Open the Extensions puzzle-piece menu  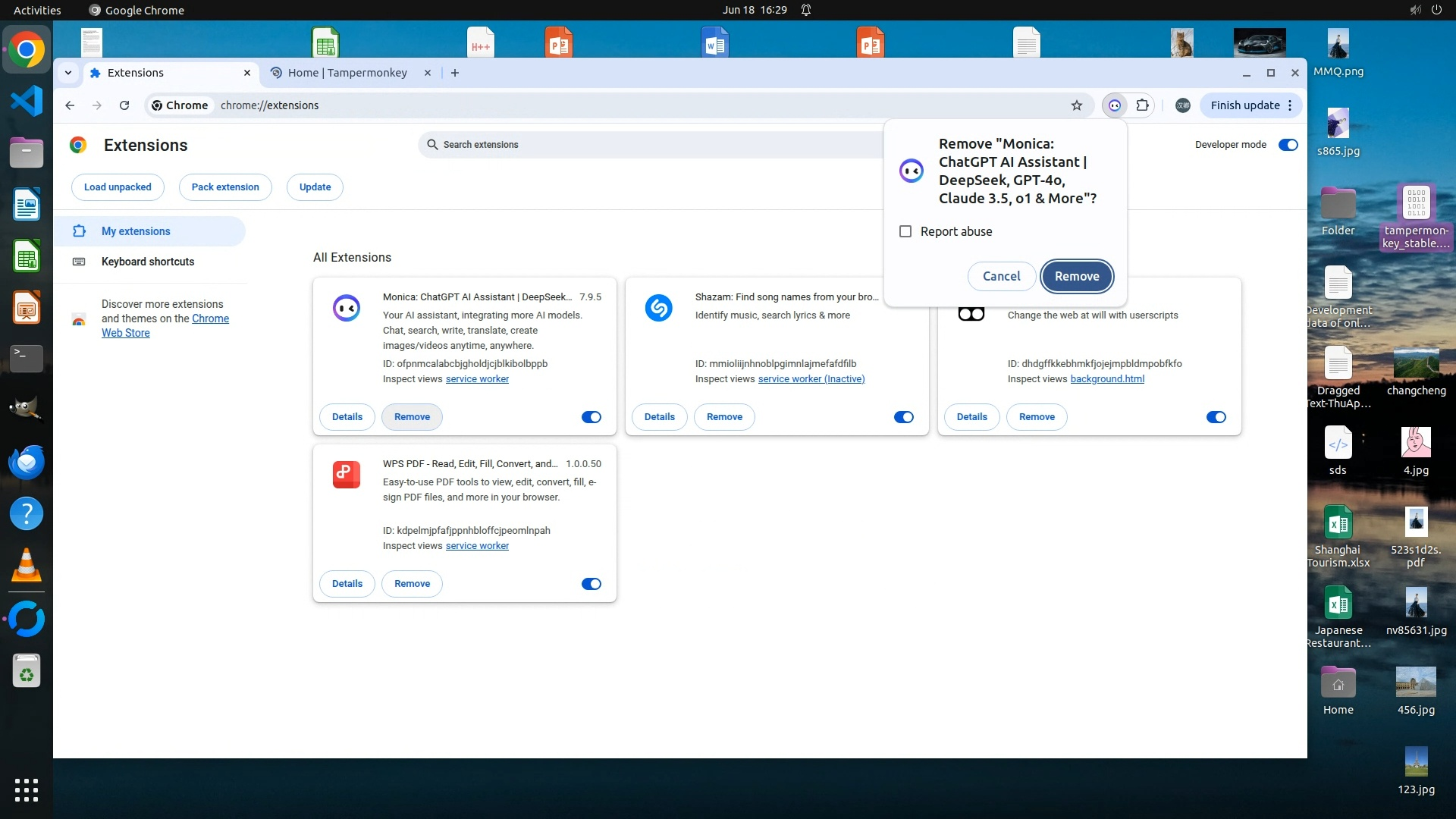[1142, 105]
